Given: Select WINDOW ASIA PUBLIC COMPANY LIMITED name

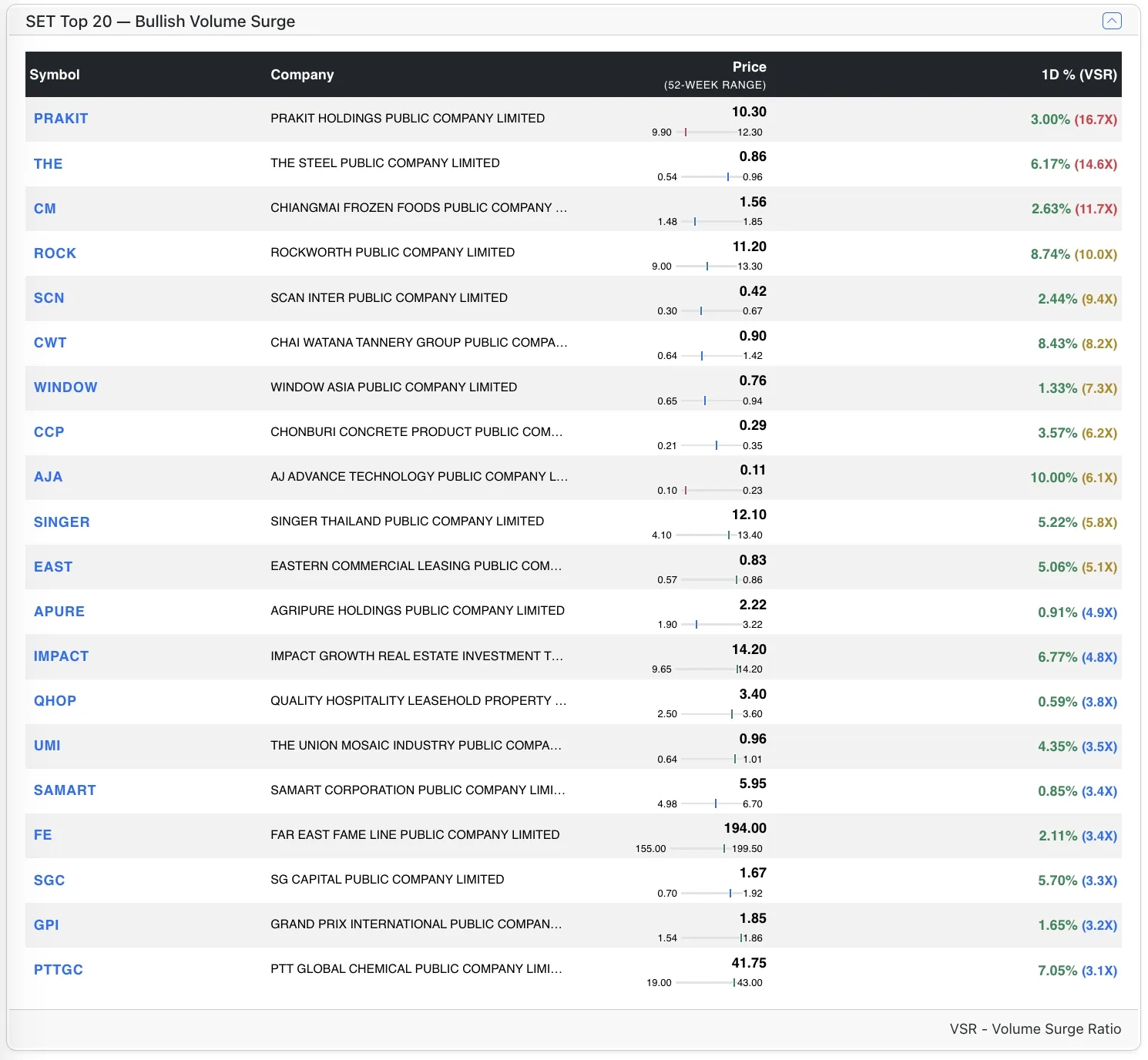Looking at the screenshot, I should (394, 387).
